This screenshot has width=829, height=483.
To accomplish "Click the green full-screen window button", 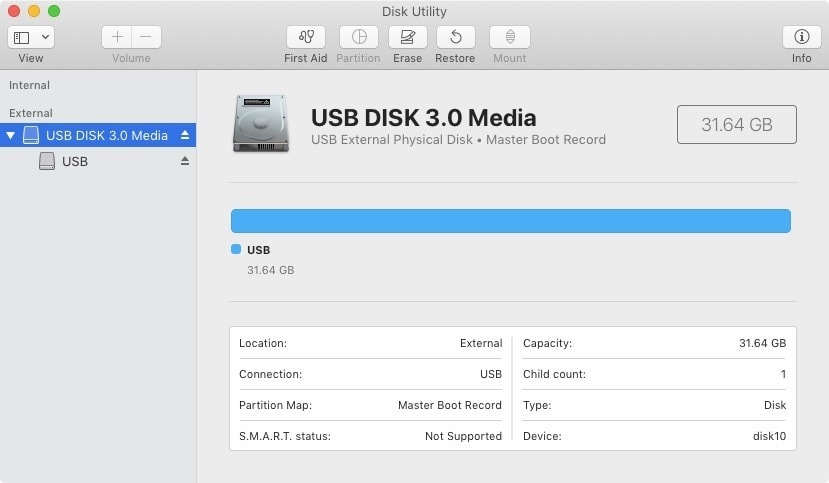I will pyautogui.click(x=54, y=11).
